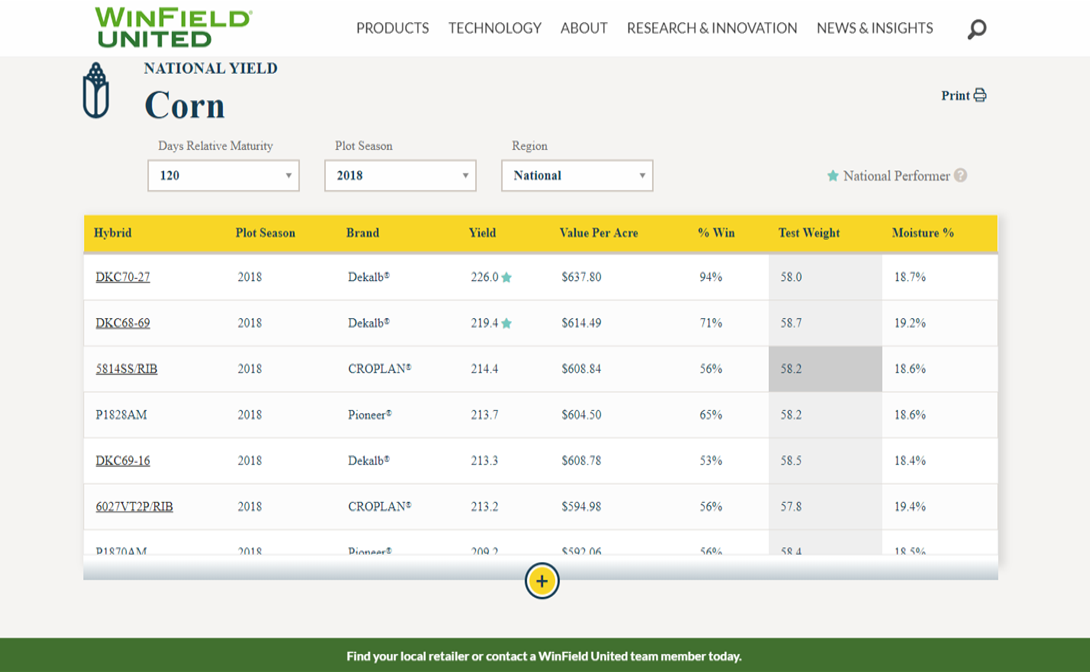Open the 6027VT2P/RIB hybrid link
Image resolution: width=1090 pixels, height=672 pixels.
[134, 506]
